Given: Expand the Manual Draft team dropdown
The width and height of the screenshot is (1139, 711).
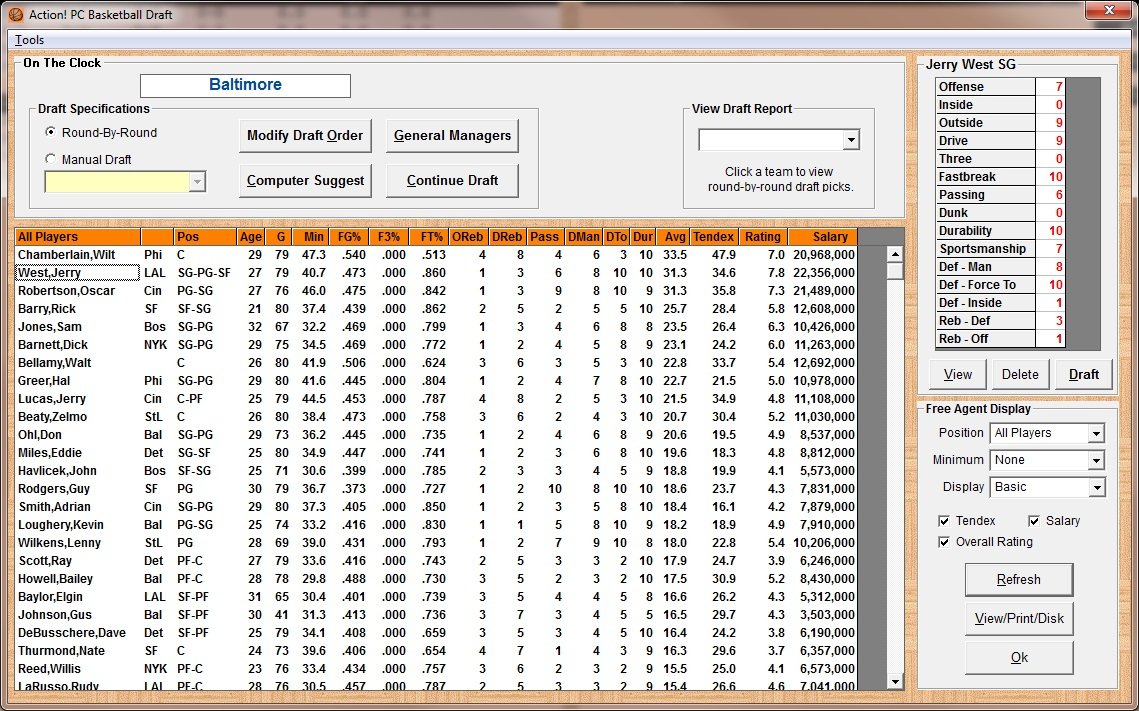Looking at the screenshot, I should coord(197,181).
